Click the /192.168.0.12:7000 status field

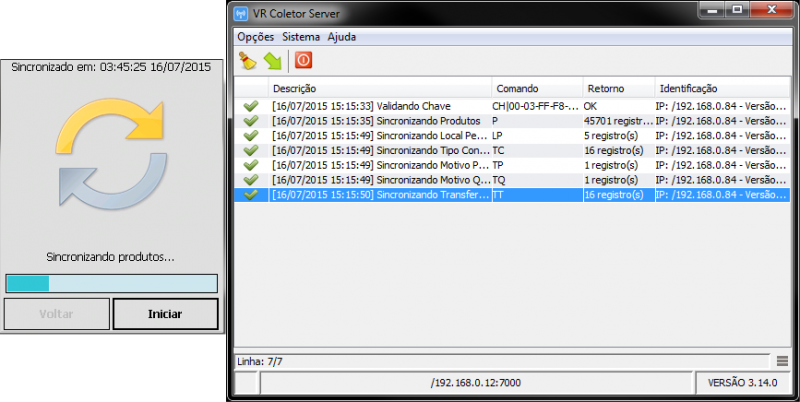pos(476,383)
